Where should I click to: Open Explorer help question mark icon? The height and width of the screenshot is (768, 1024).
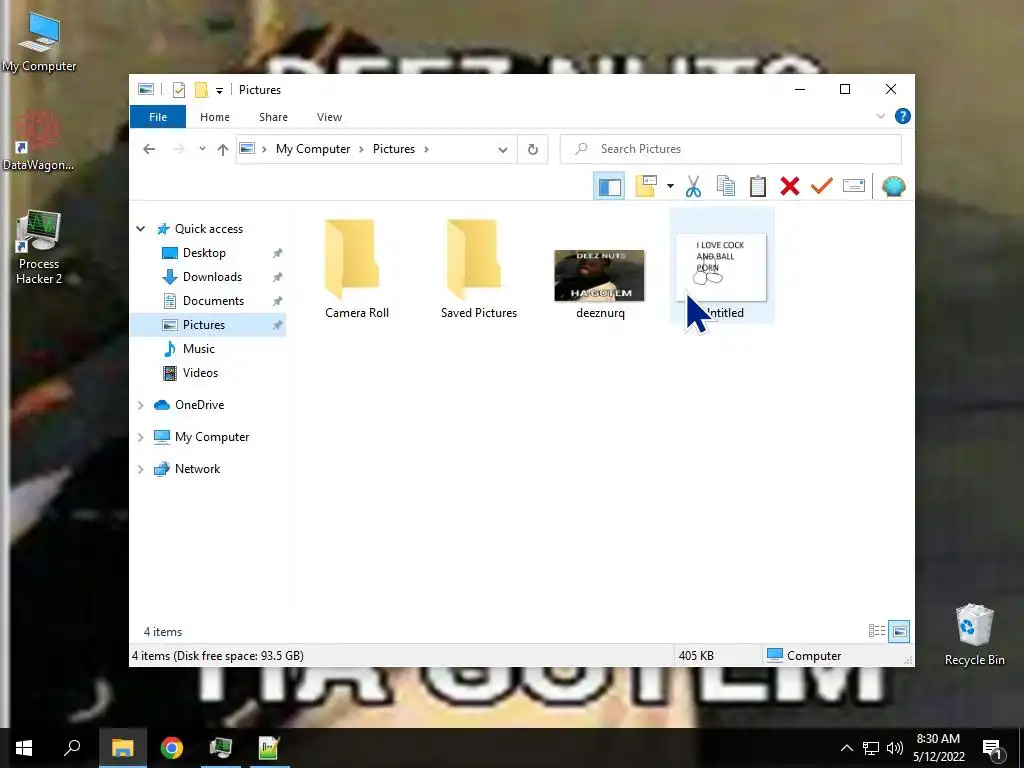903,116
